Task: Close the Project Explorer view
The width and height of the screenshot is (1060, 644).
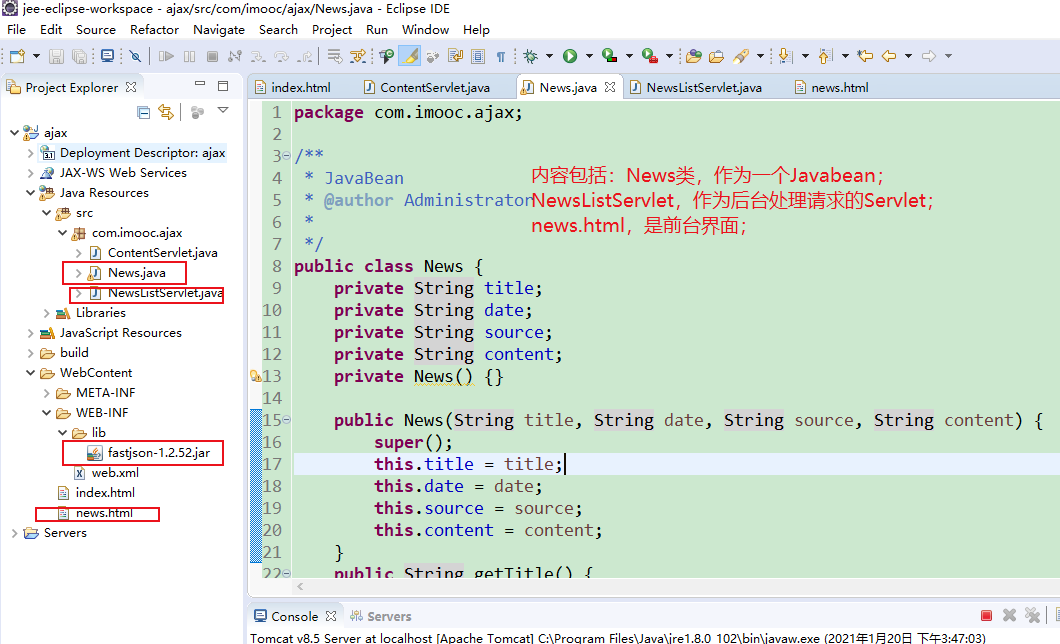Action: pyautogui.click(x=131, y=87)
